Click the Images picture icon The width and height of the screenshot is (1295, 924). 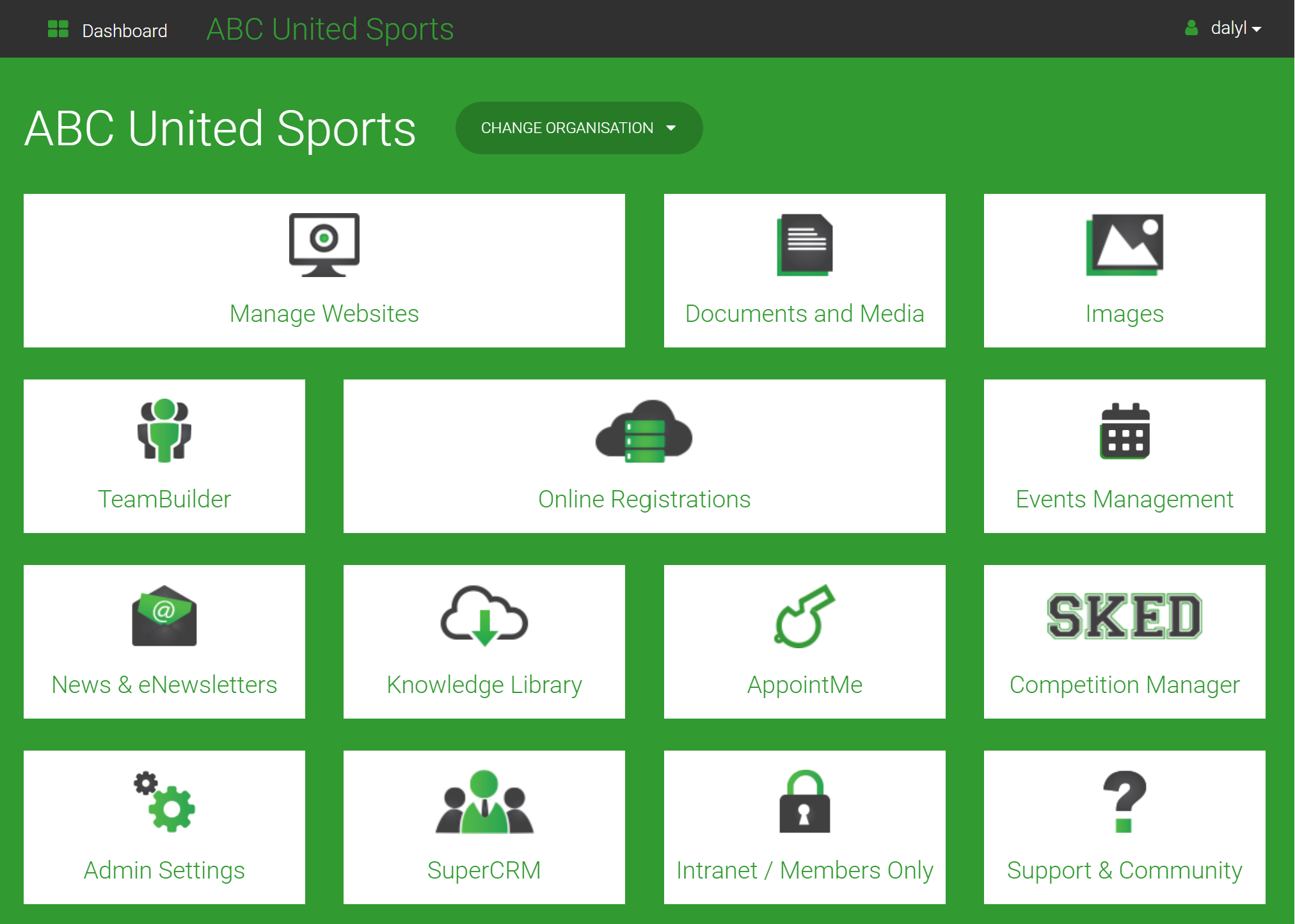1124,244
